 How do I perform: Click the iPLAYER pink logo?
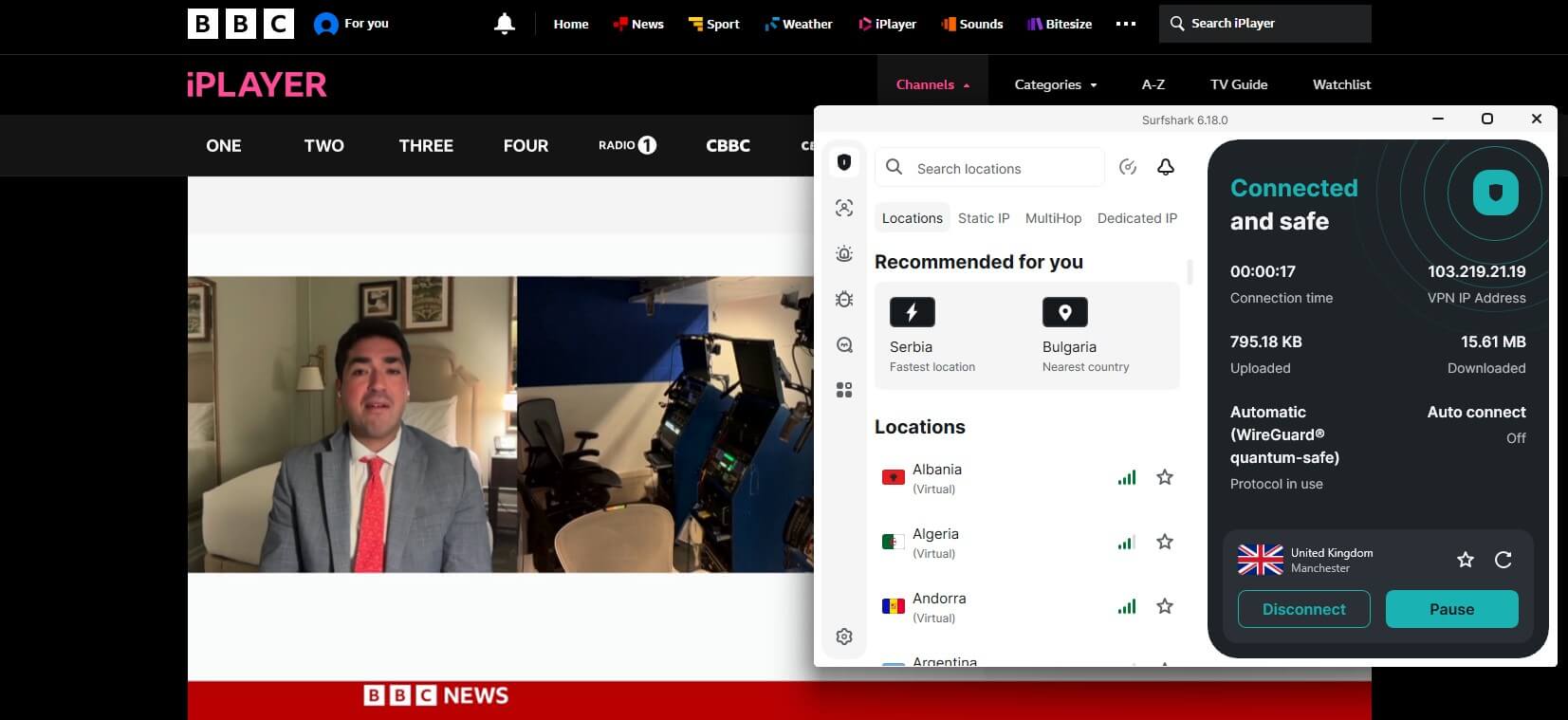click(257, 84)
